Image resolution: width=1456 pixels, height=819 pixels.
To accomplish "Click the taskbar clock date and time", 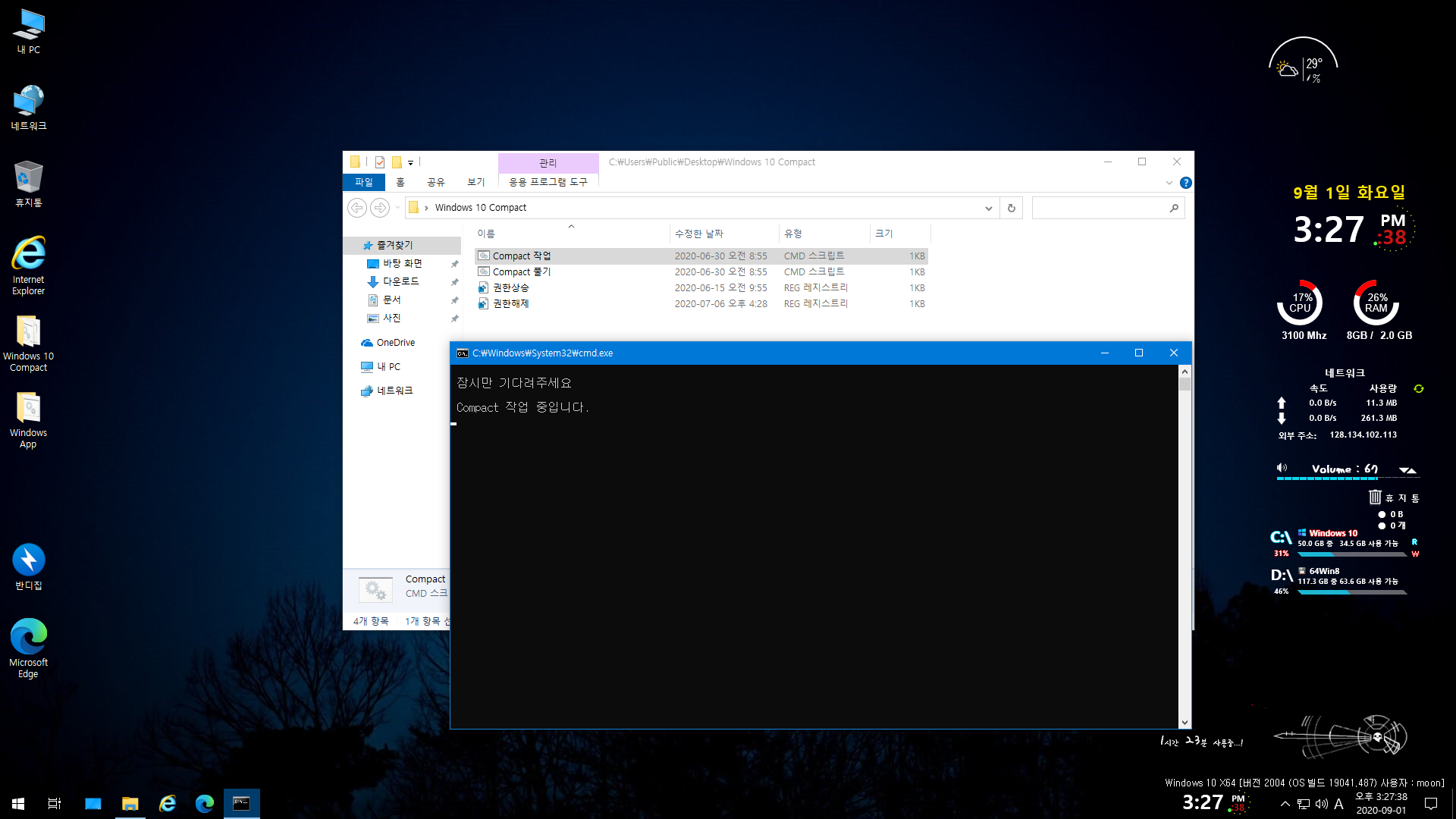I will [1381, 803].
